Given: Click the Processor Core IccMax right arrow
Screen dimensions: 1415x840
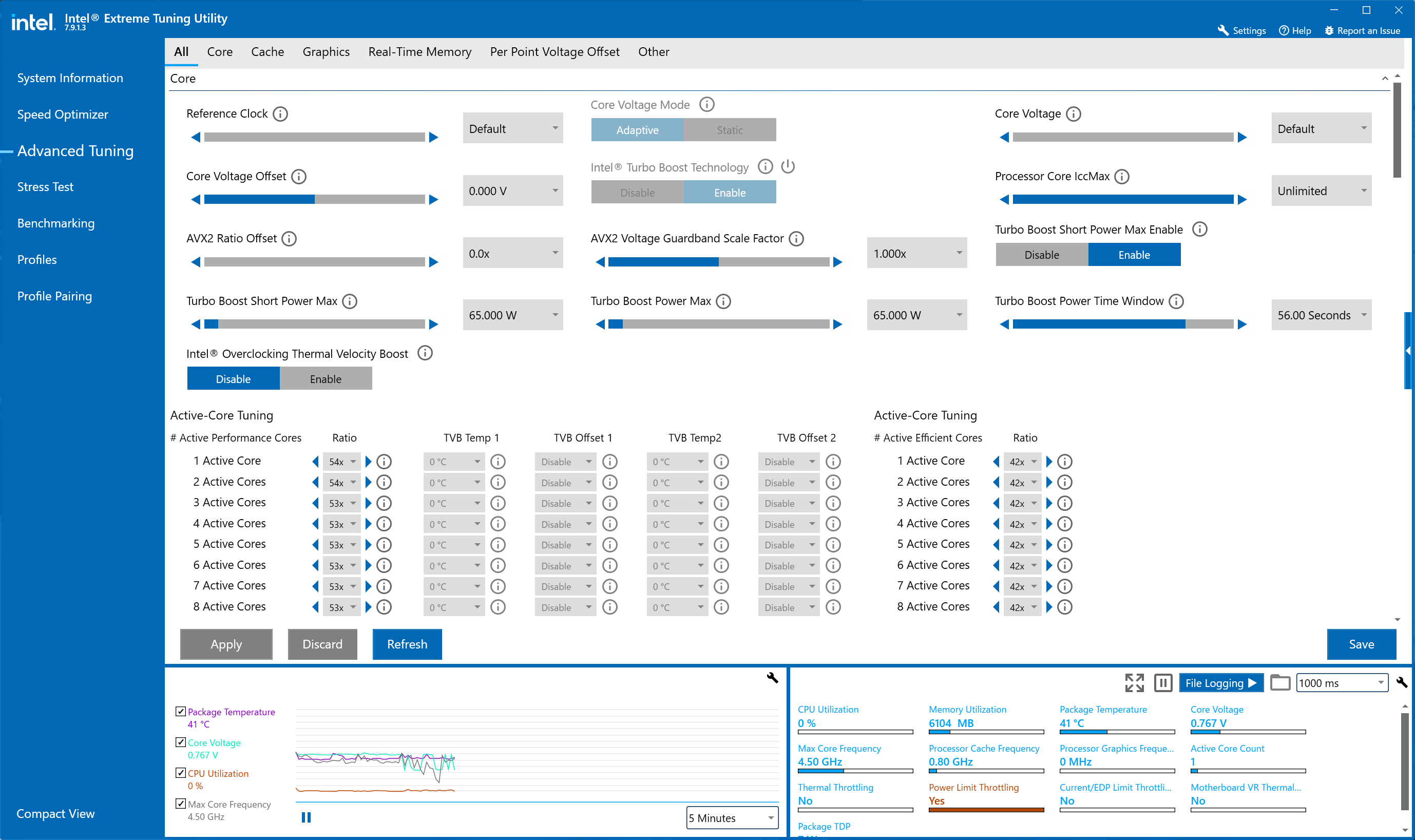Looking at the screenshot, I should pyautogui.click(x=1242, y=199).
